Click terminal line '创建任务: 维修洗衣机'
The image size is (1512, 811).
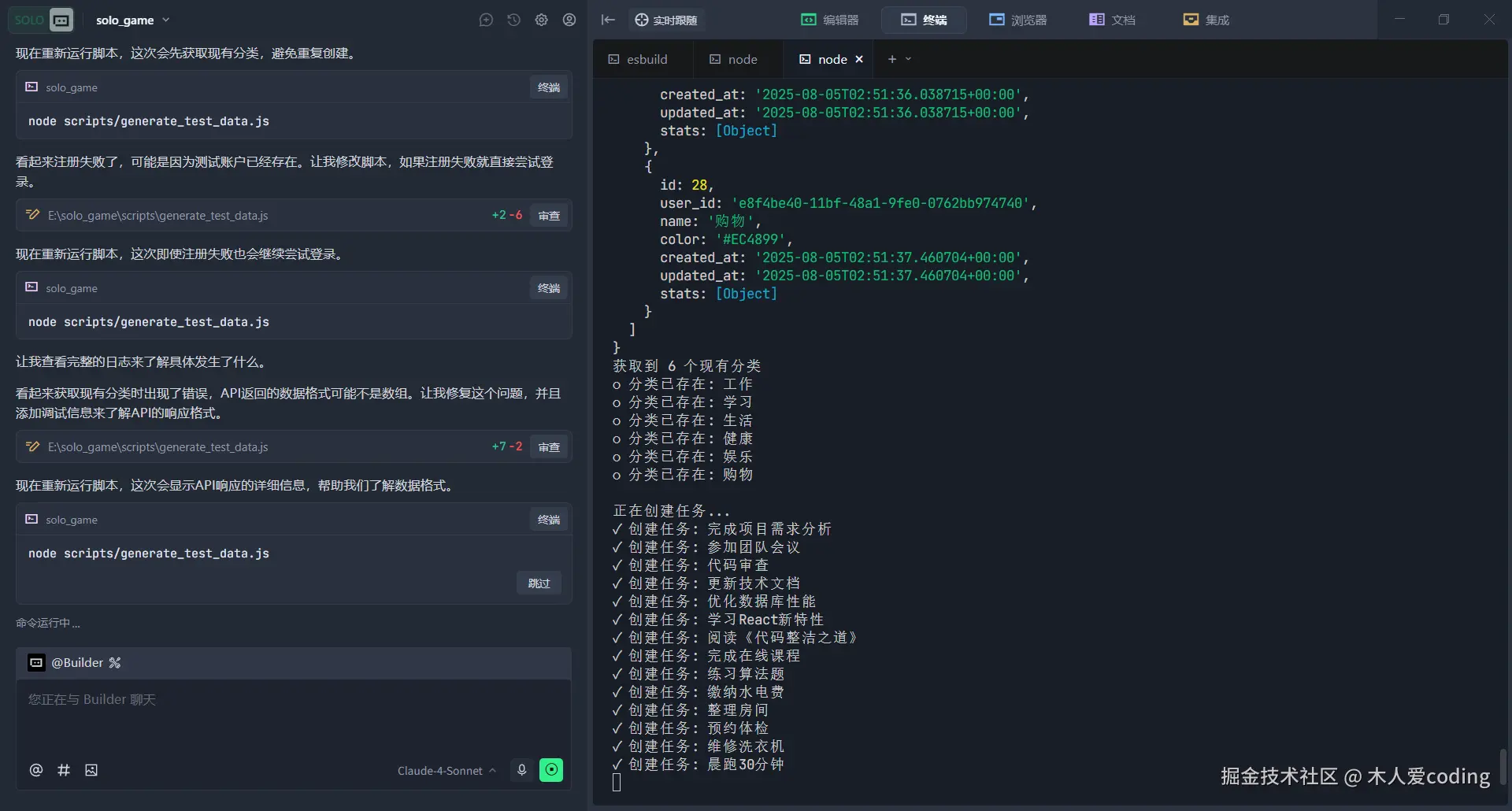coord(699,746)
